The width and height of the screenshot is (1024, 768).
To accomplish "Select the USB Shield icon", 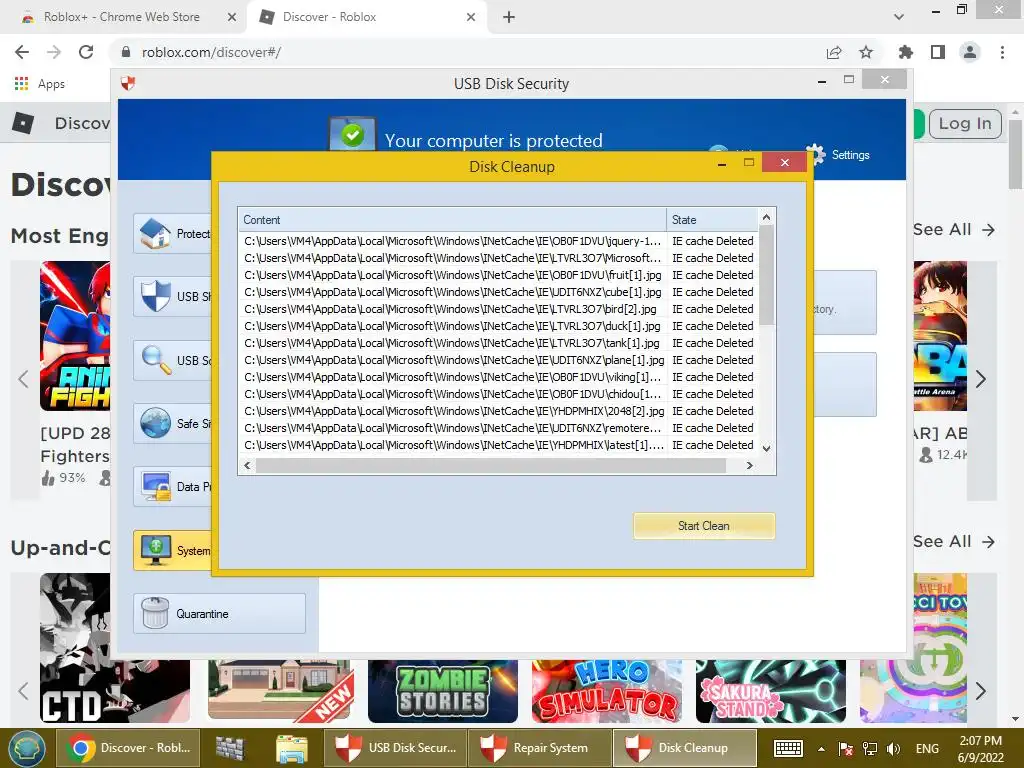I will [155, 296].
